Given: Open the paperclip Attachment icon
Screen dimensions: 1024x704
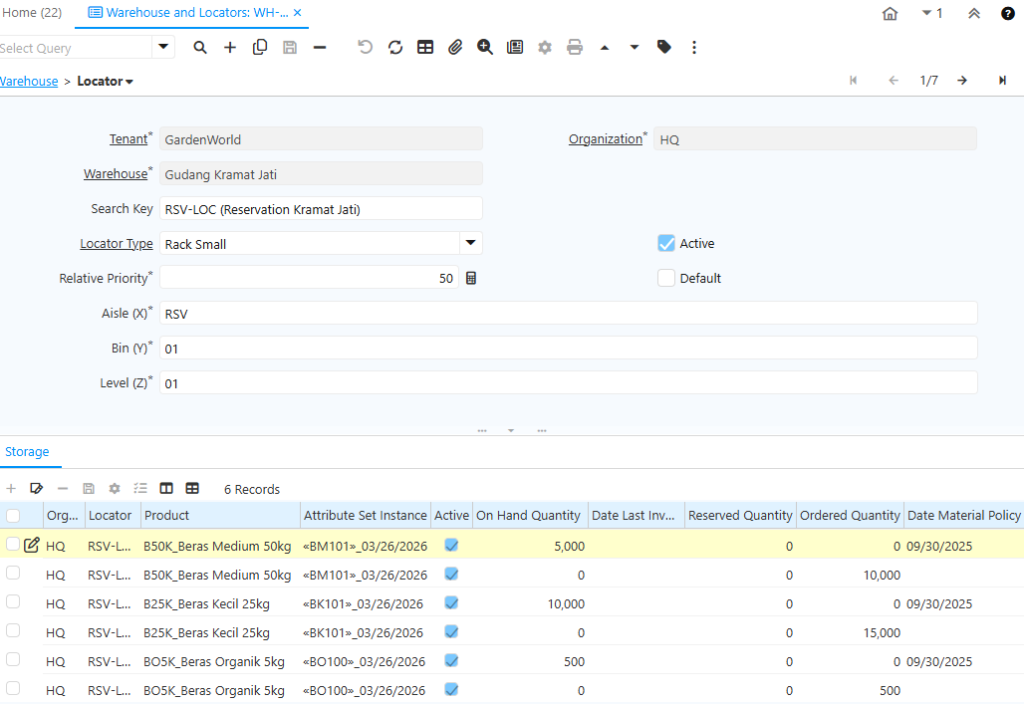Looking at the screenshot, I should pyautogui.click(x=455, y=48).
